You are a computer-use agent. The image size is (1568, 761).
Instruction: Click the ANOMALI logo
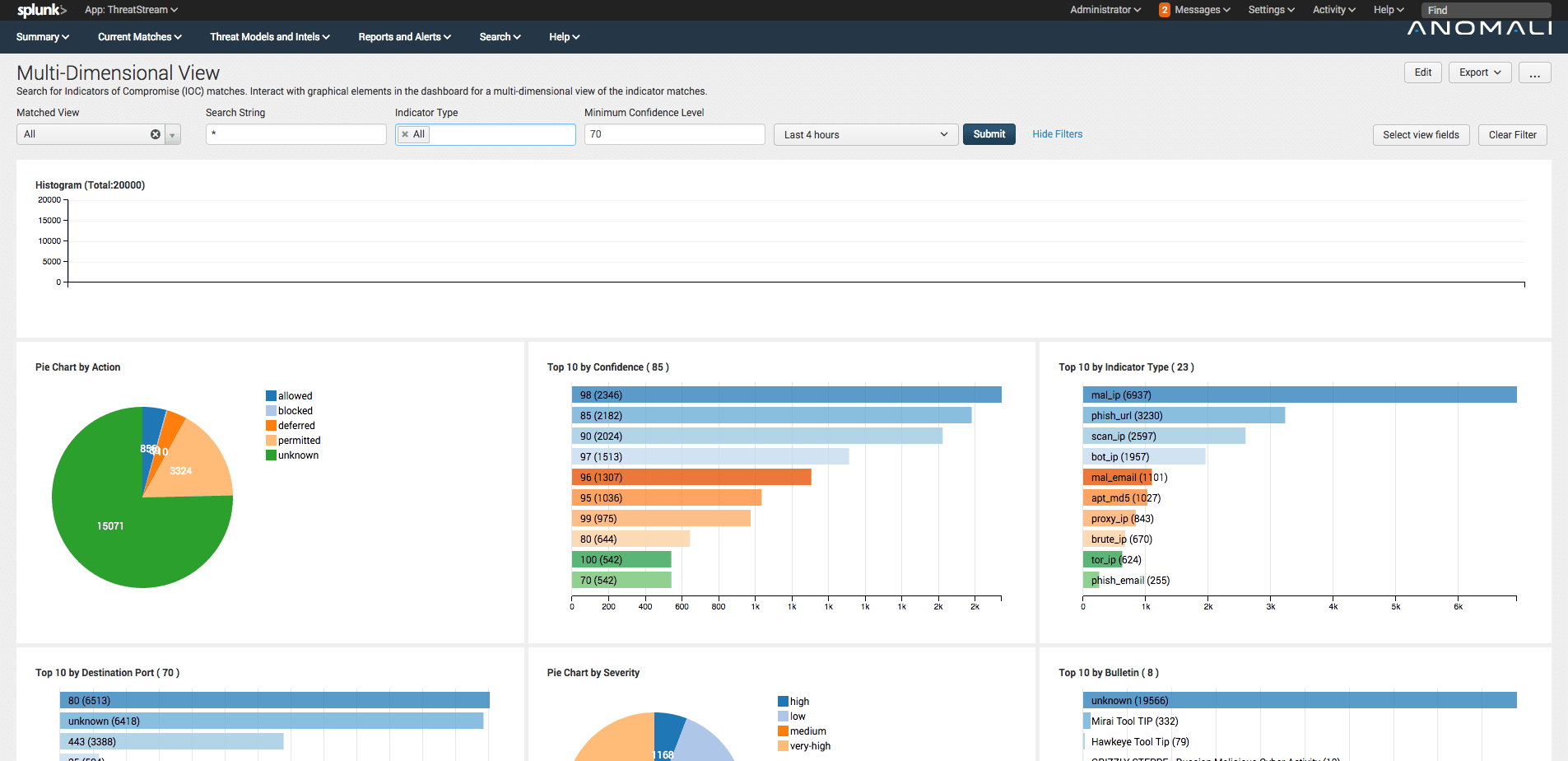(1478, 26)
